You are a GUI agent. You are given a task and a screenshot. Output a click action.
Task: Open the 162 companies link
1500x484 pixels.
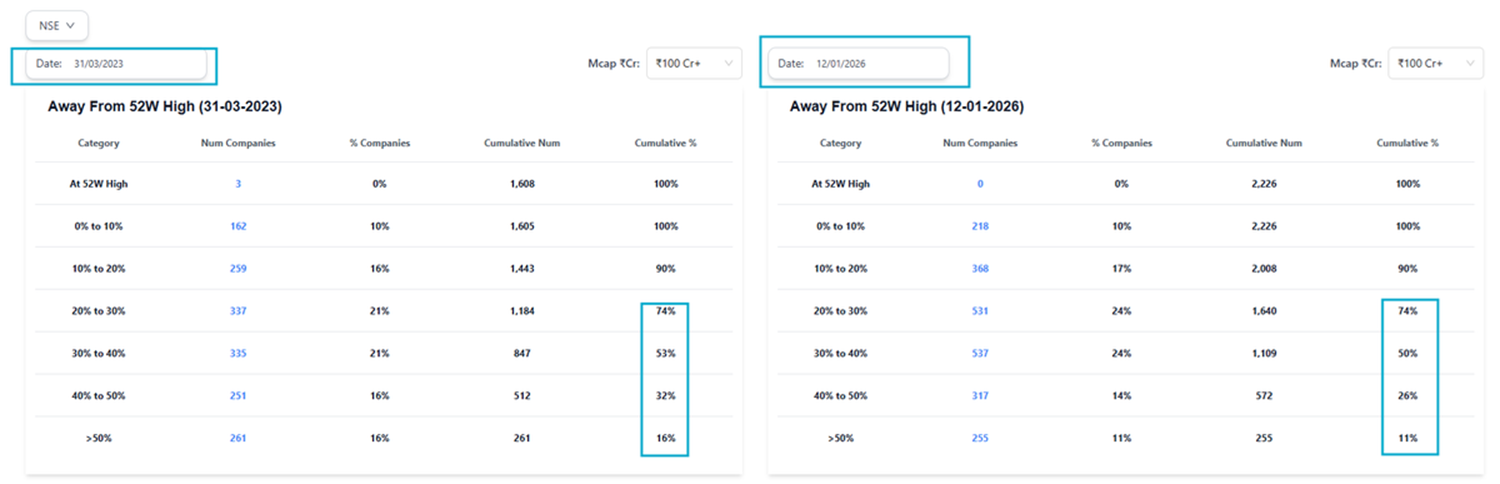[238, 226]
